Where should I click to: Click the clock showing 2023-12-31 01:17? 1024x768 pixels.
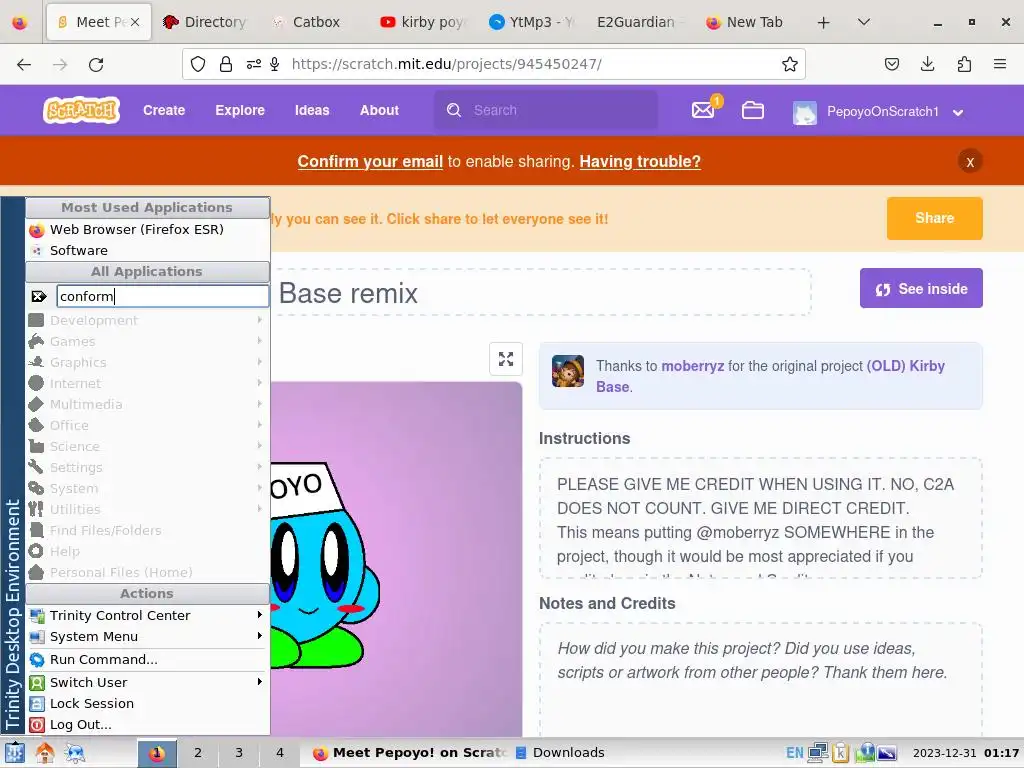(x=965, y=753)
